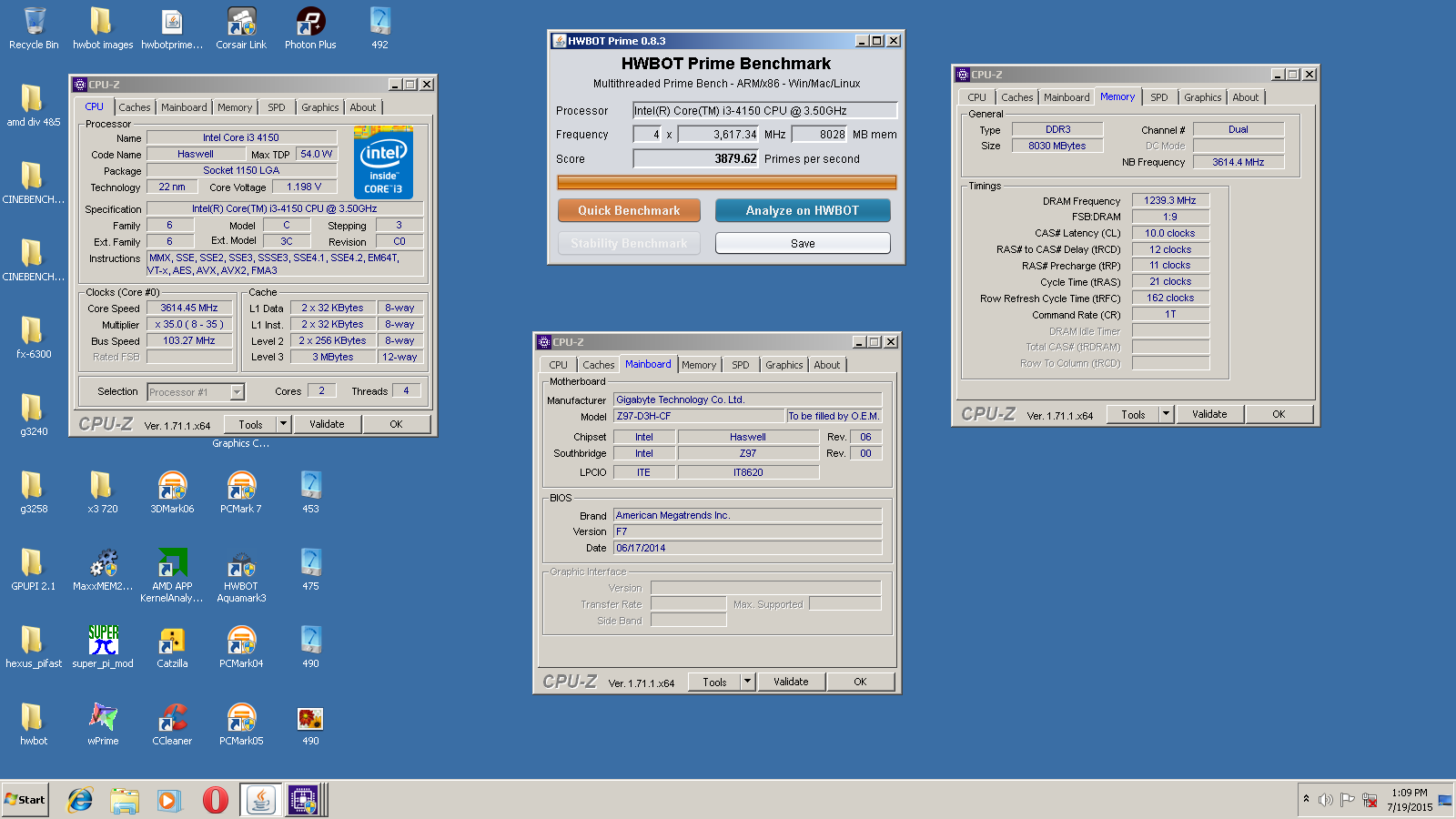The image size is (1456, 819).
Task: Open the wPrime desktop icon
Action: pos(103,723)
